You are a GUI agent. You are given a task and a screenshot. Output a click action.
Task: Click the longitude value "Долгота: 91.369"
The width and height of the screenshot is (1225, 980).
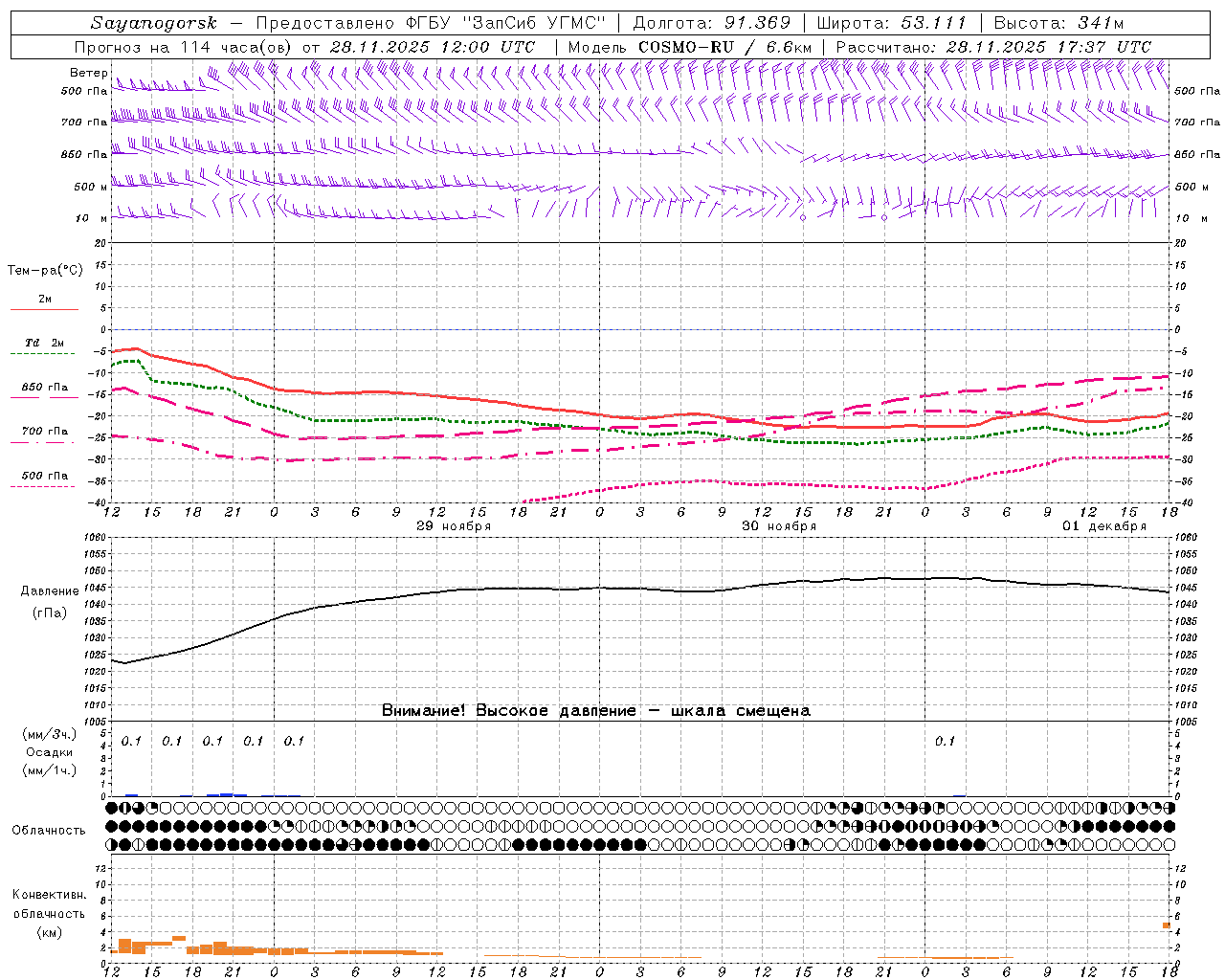tap(712, 23)
